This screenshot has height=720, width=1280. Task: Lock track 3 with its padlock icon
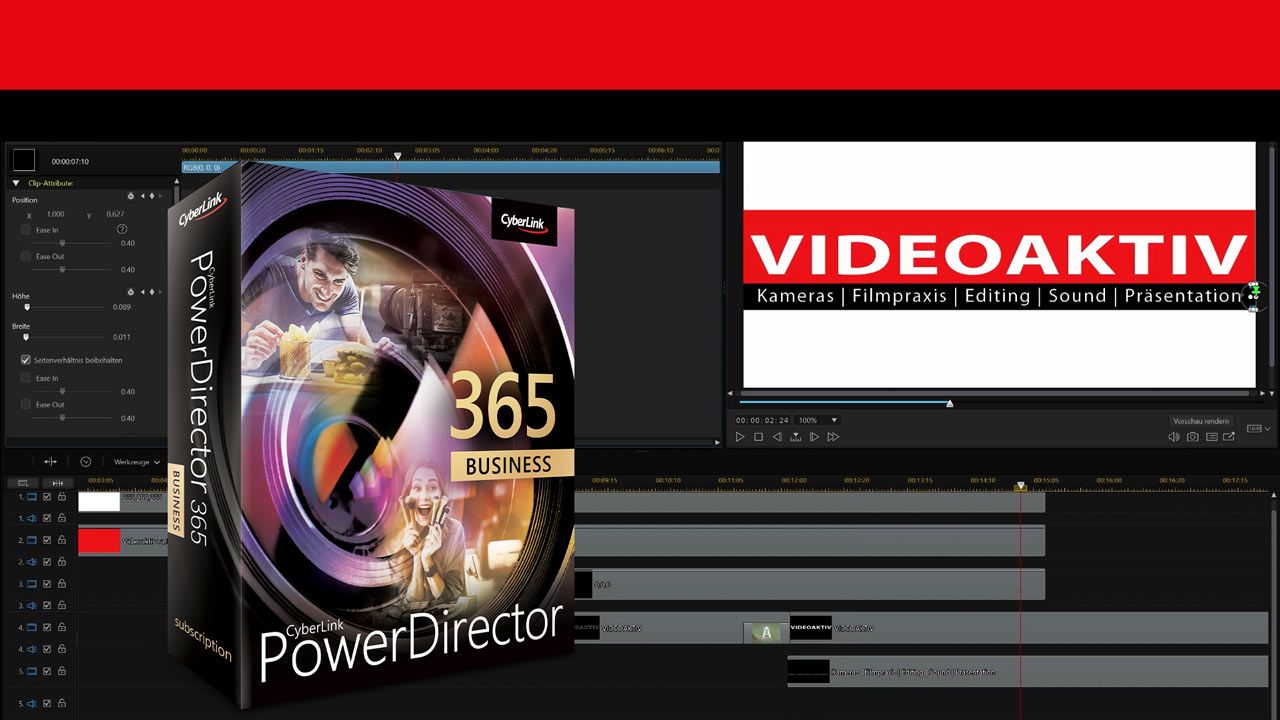coord(63,583)
